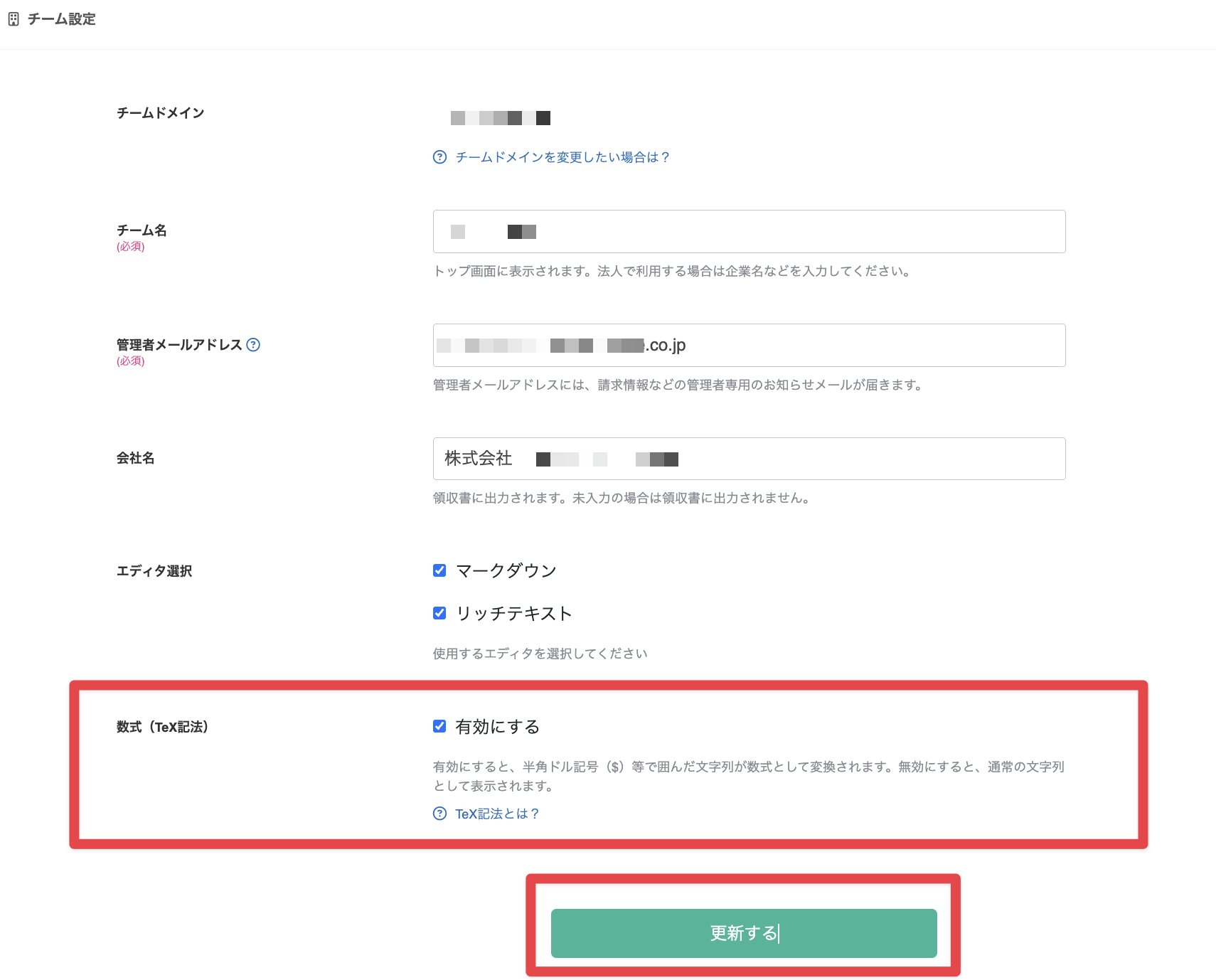Click the blurred team domain value
The image size is (1216, 980).
(500, 118)
